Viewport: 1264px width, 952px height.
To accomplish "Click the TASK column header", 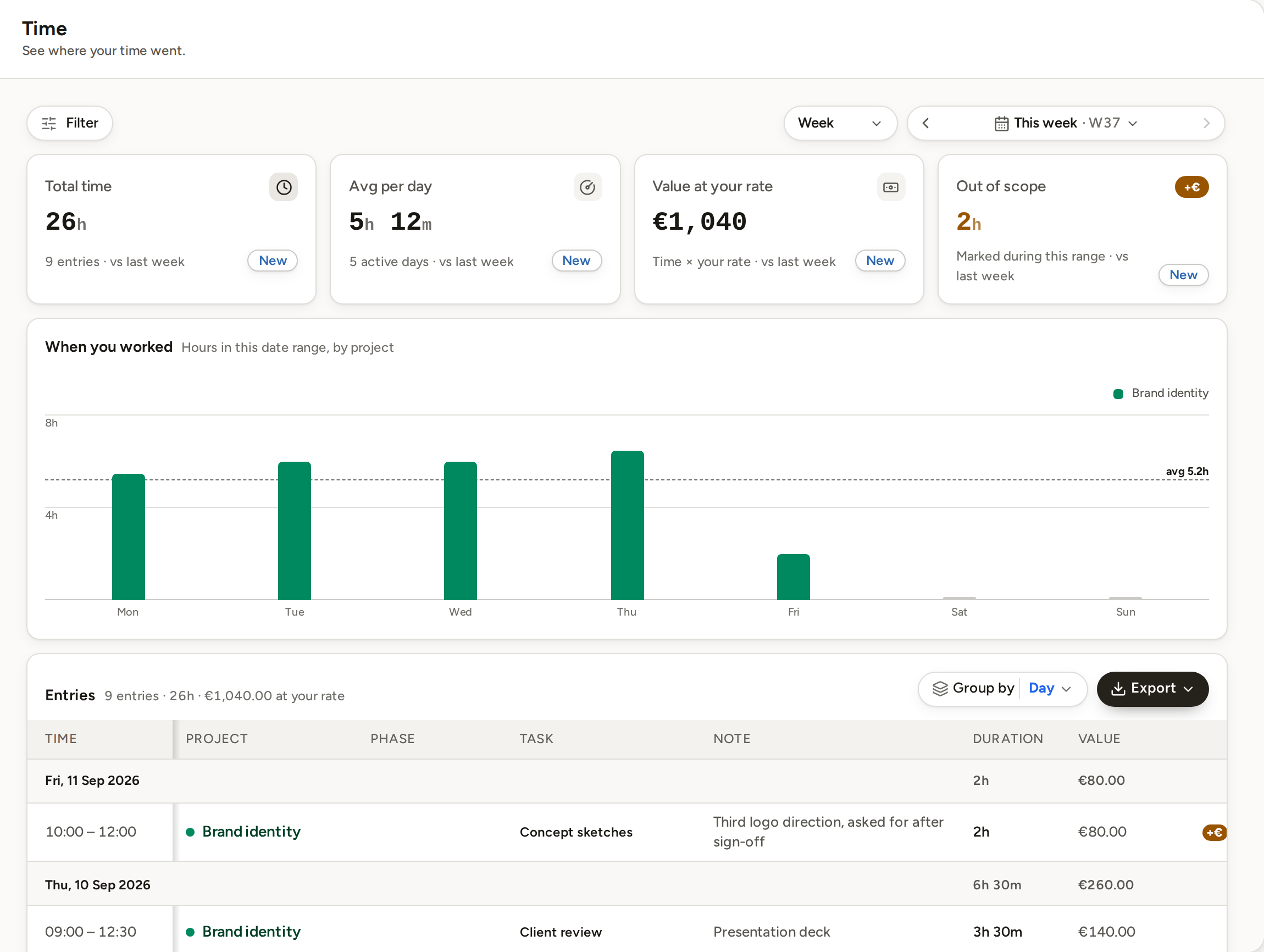I will tap(536, 739).
